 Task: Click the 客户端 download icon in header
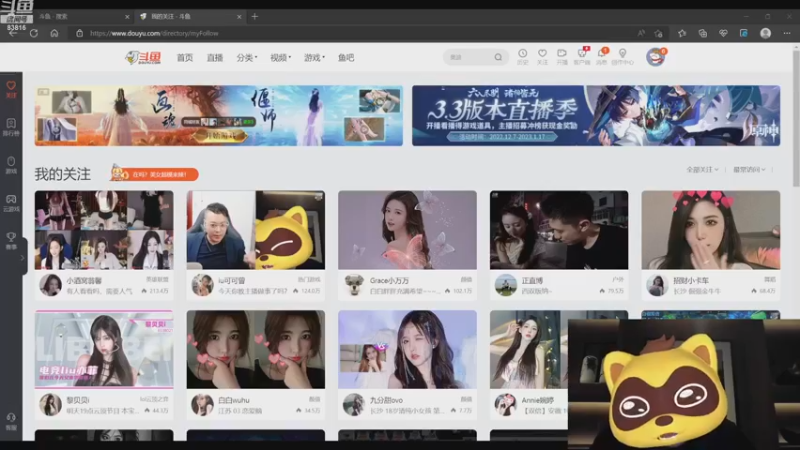coord(582,57)
